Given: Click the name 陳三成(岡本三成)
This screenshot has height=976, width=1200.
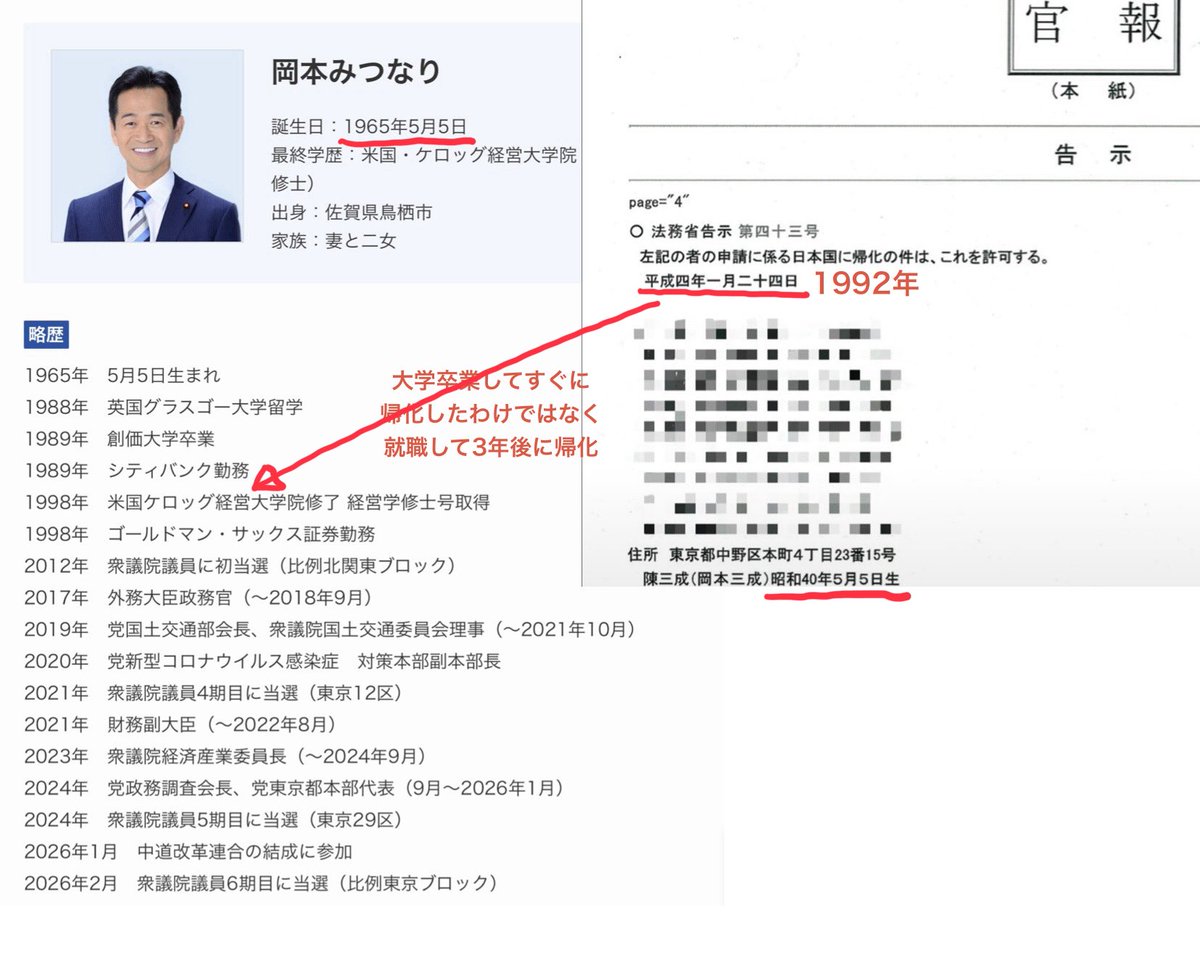Looking at the screenshot, I should point(706,579).
